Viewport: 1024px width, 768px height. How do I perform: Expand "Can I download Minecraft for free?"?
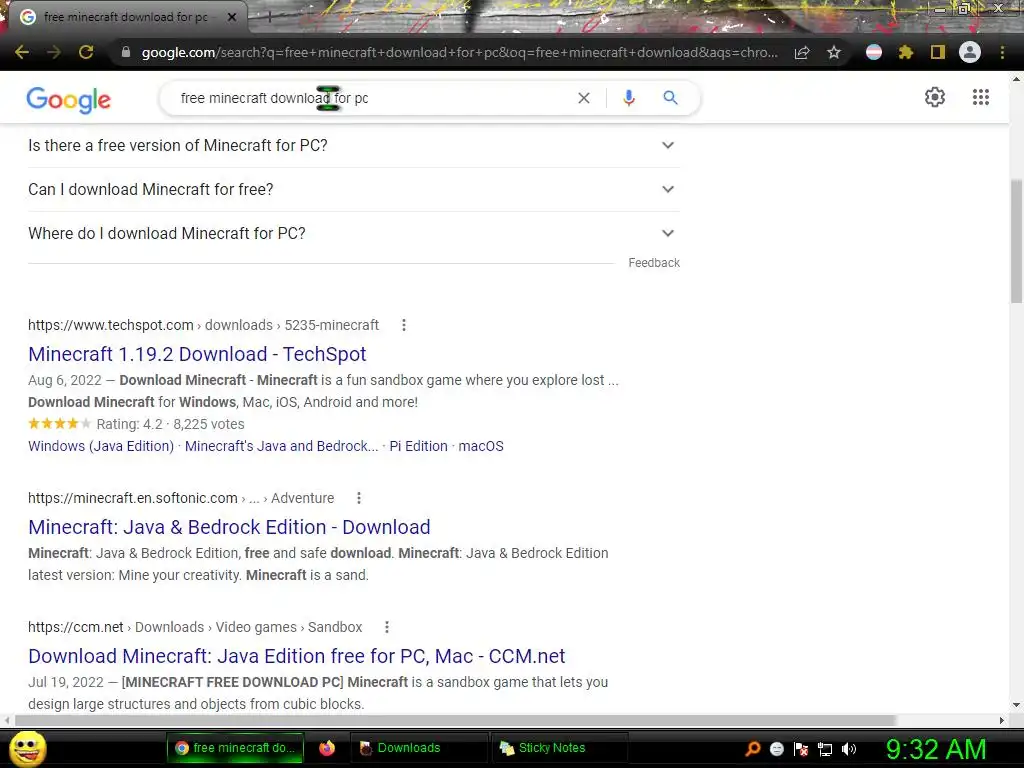tap(353, 189)
